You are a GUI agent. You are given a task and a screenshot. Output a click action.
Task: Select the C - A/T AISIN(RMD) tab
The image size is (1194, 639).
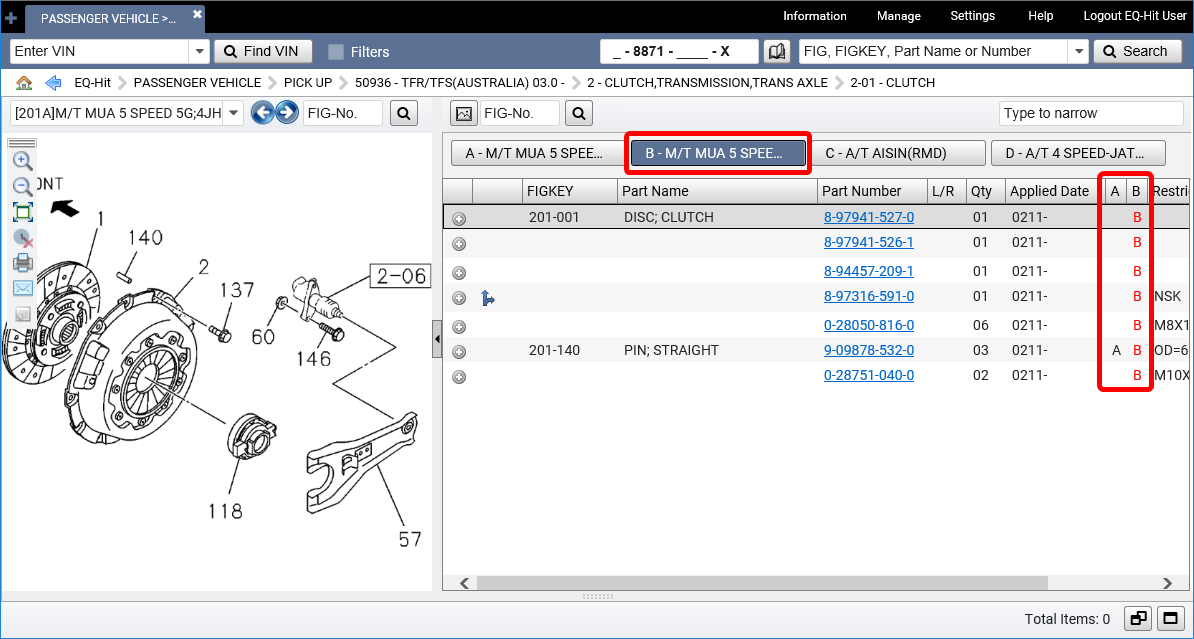click(x=898, y=153)
